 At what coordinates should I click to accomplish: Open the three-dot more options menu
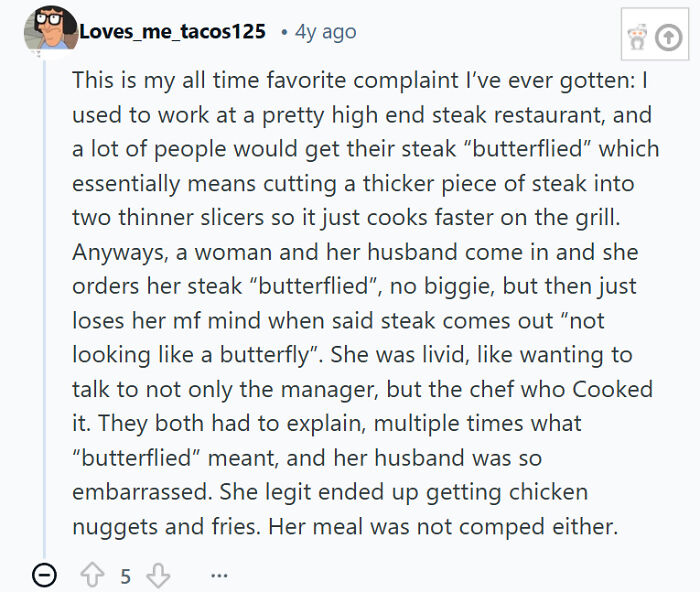point(219,575)
